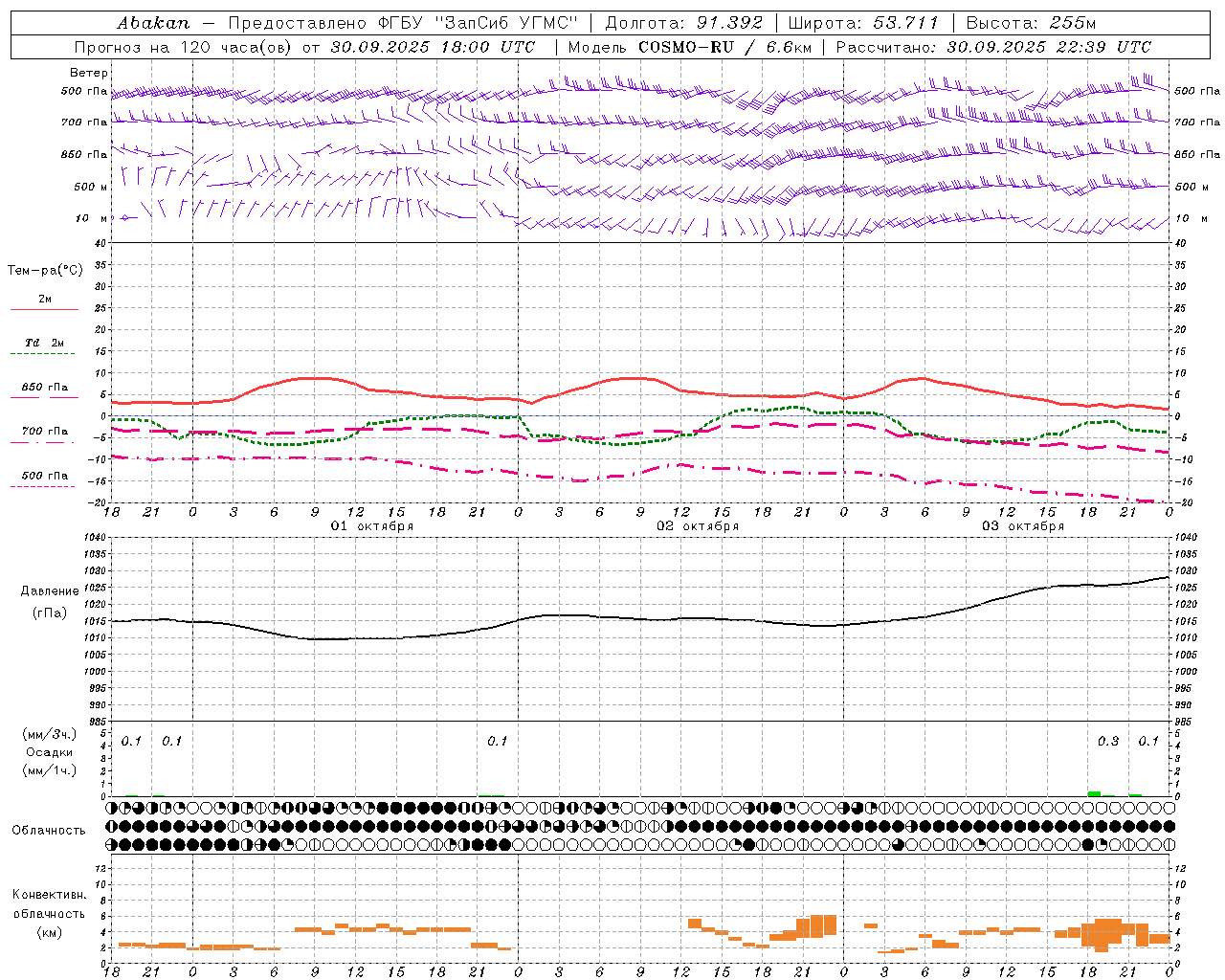Click the '(км)' unit under convective cloudiness
The height and width of the screenshot is (980, 1225).
click(49, 932)
